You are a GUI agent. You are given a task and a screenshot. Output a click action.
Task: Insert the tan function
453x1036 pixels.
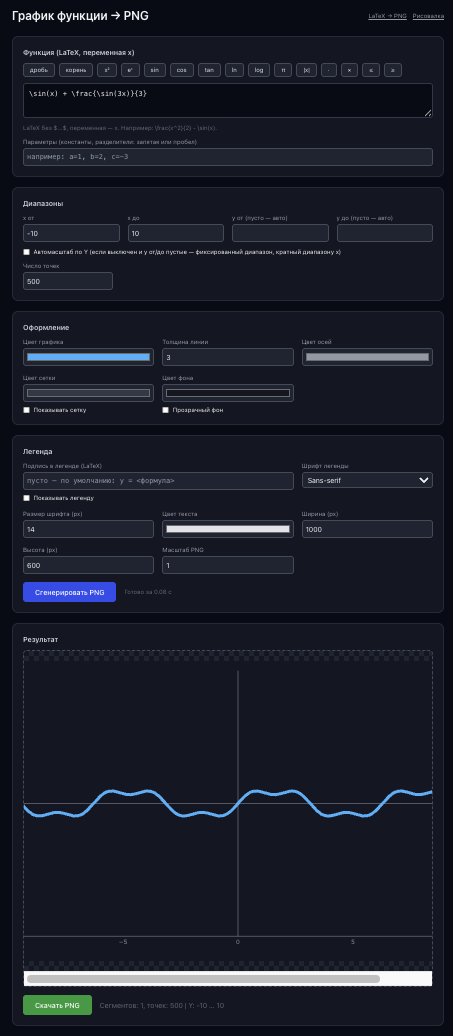point(209,70)
